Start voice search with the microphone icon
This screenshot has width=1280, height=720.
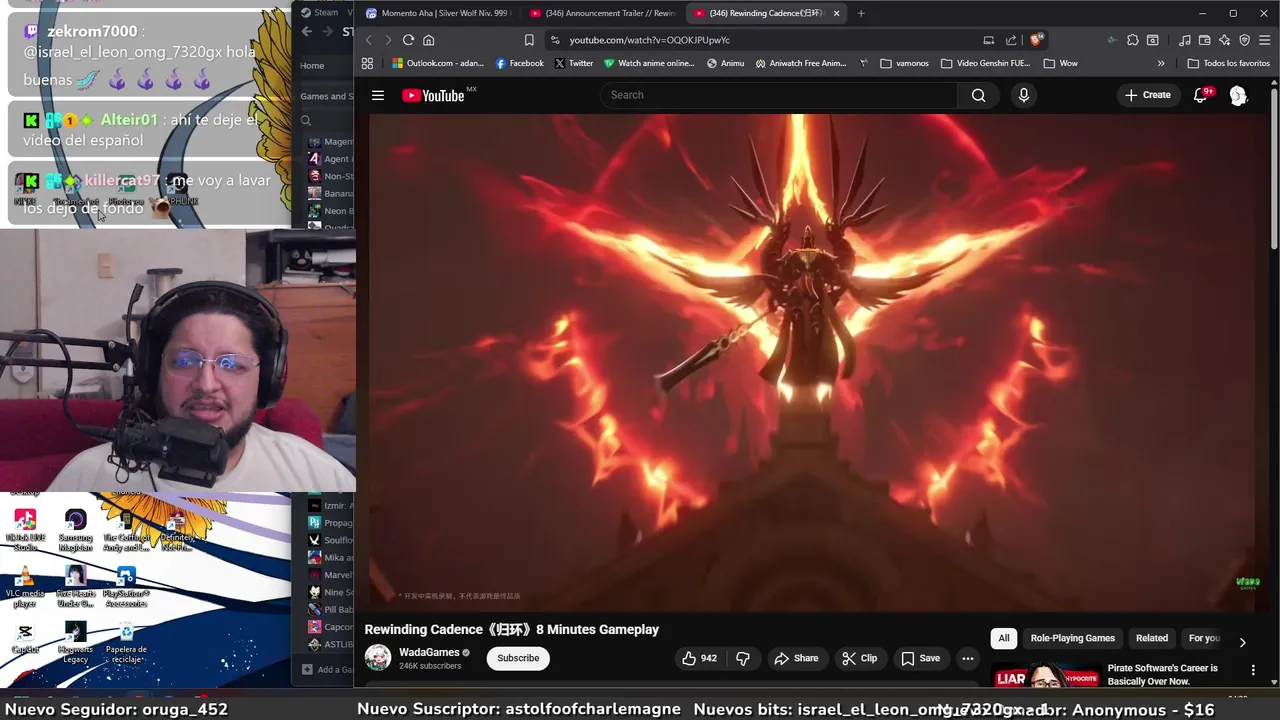click(x=1023, y=95)
